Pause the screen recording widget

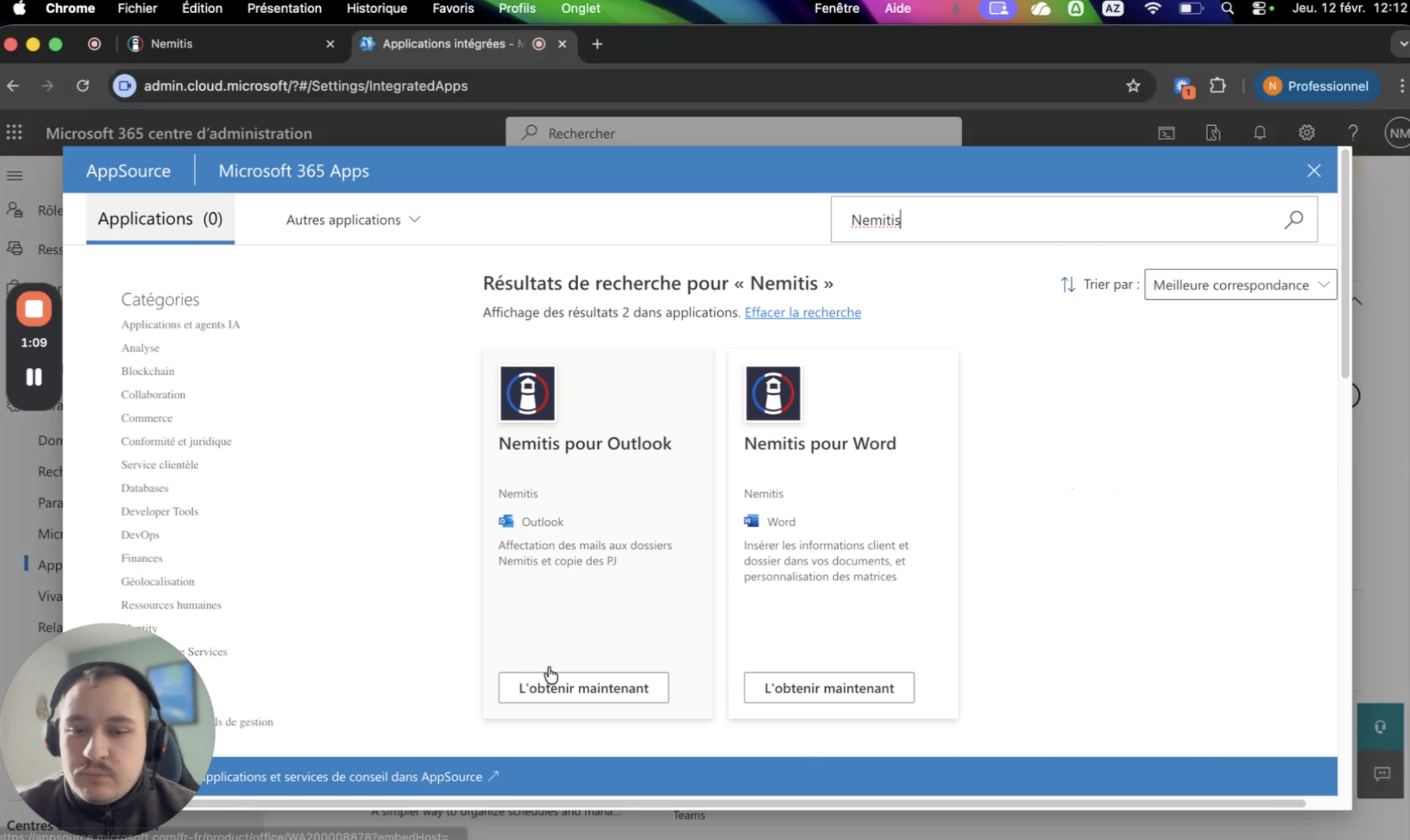(33, 378)
